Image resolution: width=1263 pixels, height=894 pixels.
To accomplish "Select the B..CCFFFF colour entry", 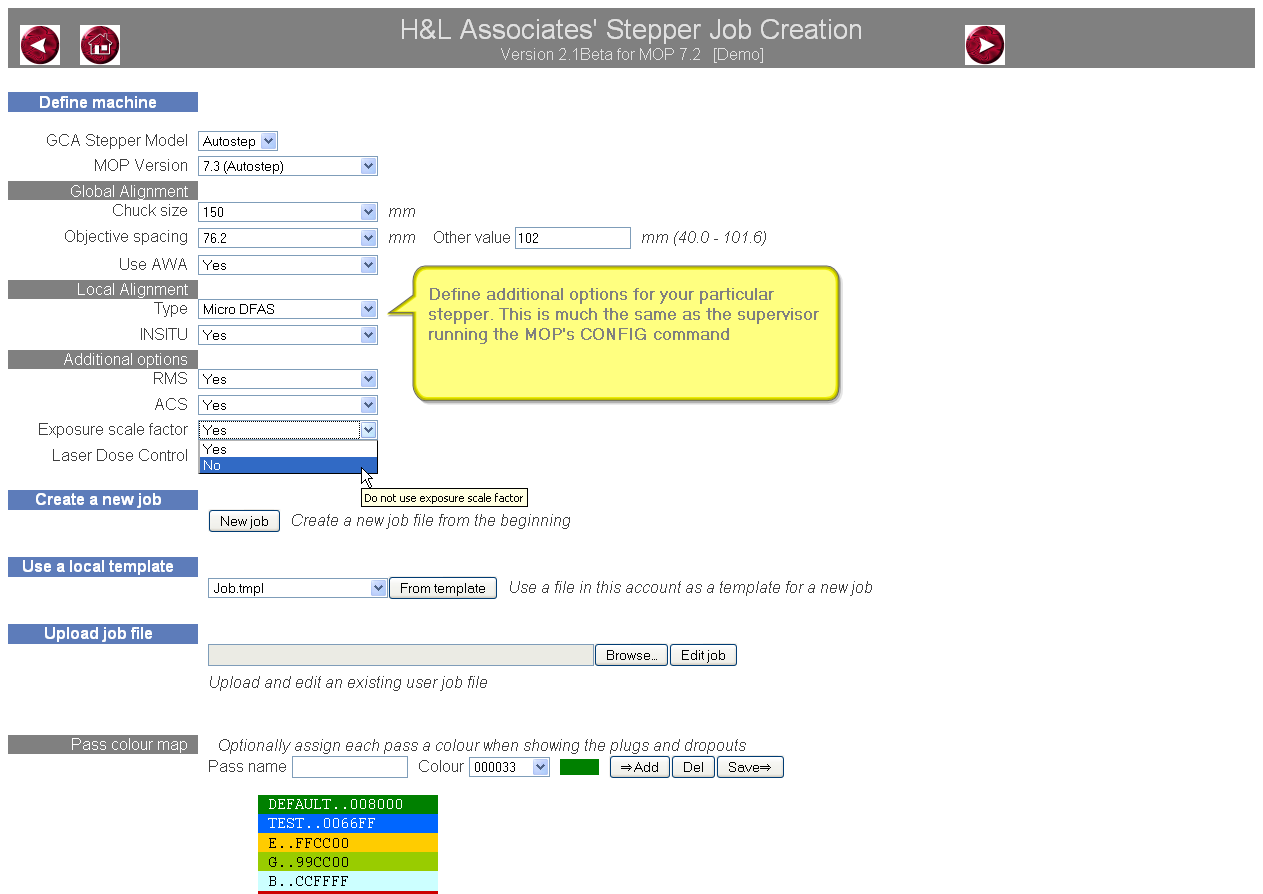I will point(348,881).
